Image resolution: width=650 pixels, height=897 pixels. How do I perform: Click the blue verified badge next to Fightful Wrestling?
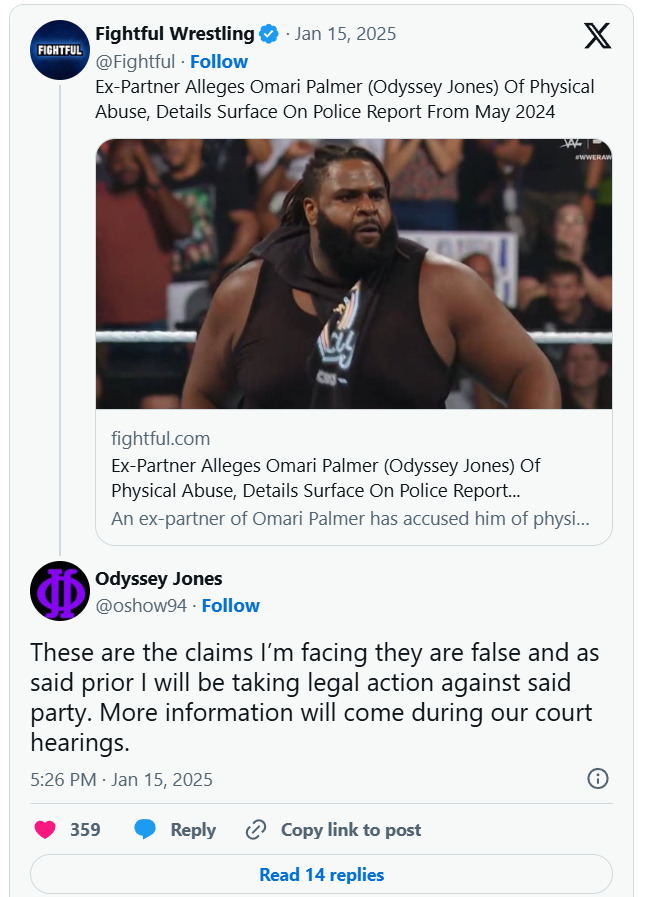pyautogui.click(x=269, y=35)
